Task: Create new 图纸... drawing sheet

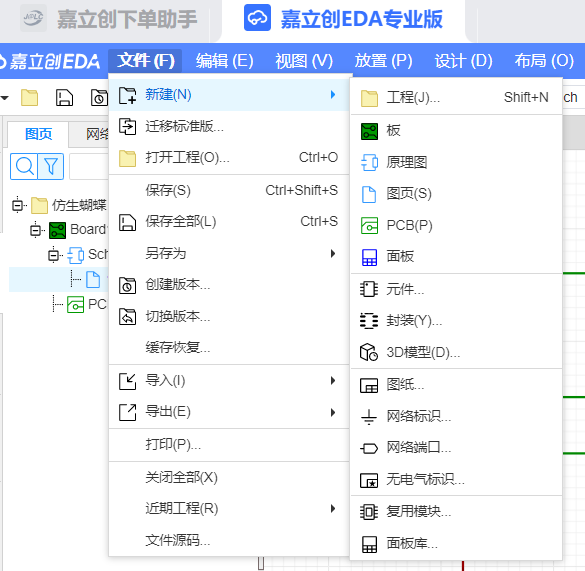Action: (456, 385)
